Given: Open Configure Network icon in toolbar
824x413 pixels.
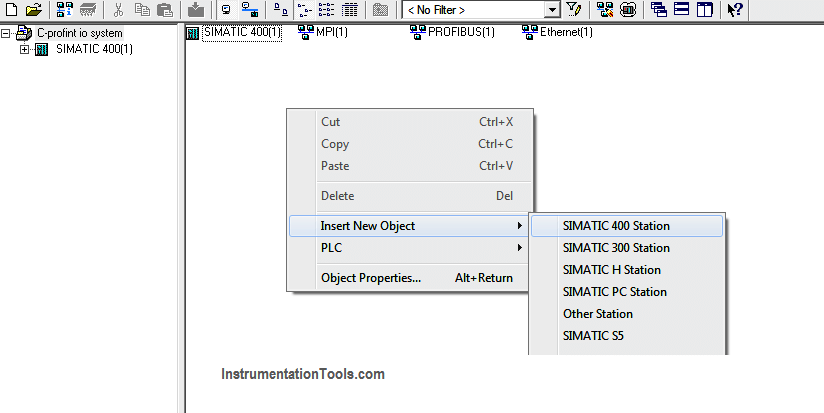Looking at the screenshot, I should pyautogui.click(x=604, y=9).
